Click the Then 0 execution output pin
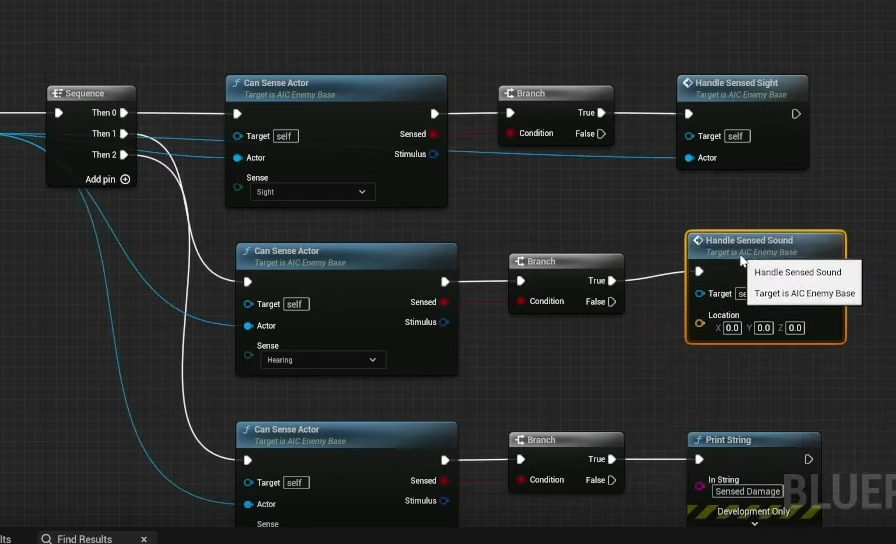 pyautogui.click(x=125, y=113)
